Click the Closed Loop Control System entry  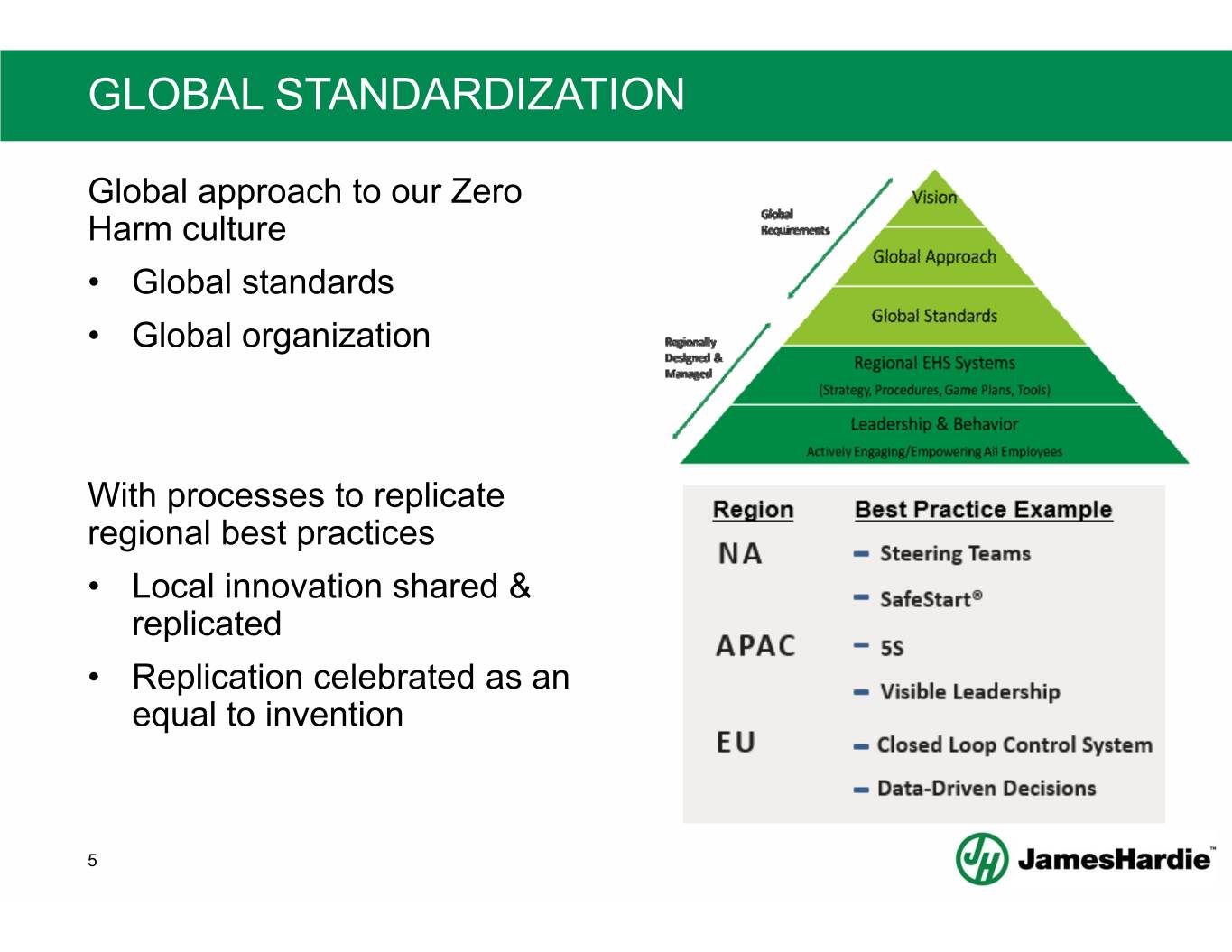click(x=1014, y=745)
